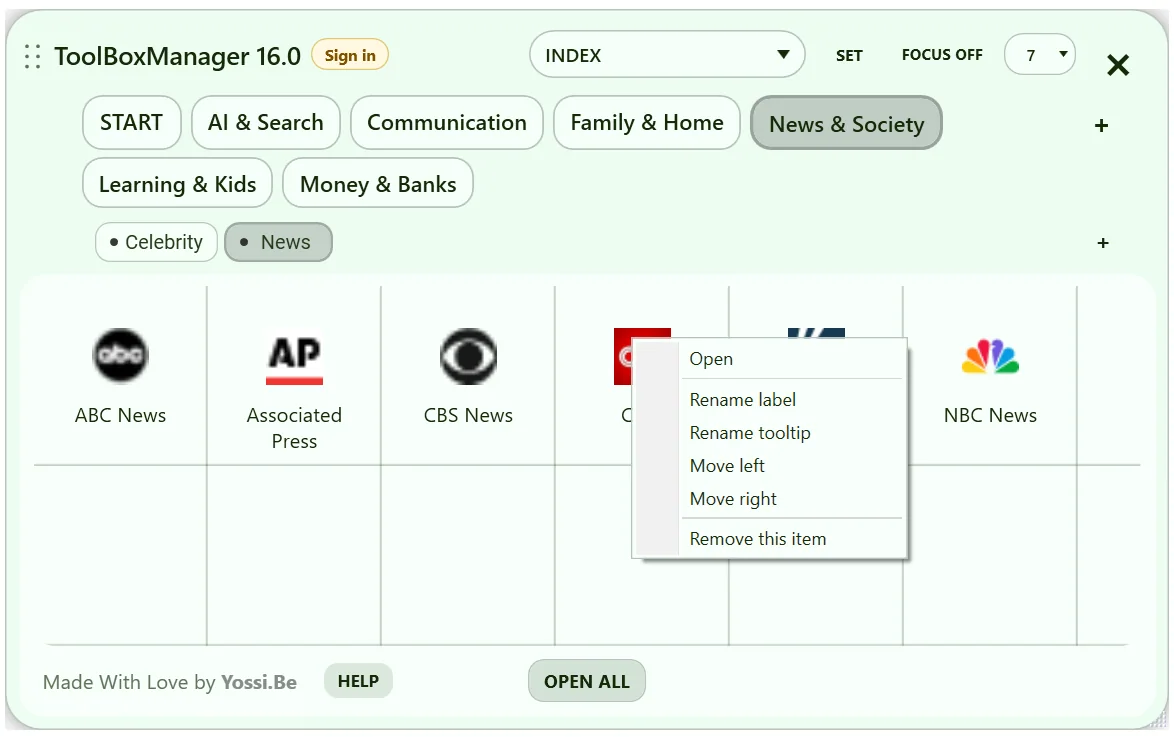Open the ABC News icon
1174x738 pixels.
click(121, 356)
